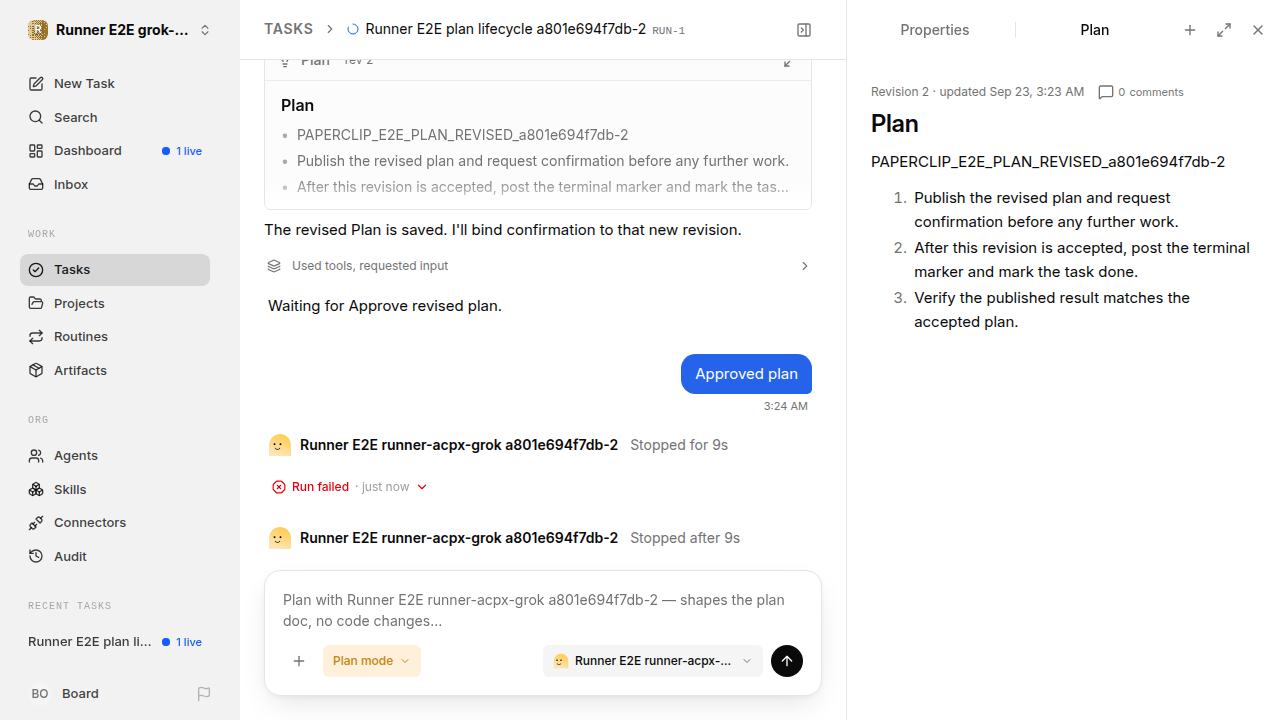
Task: Toggle the side panel layout icon
Action: point(804,30)
